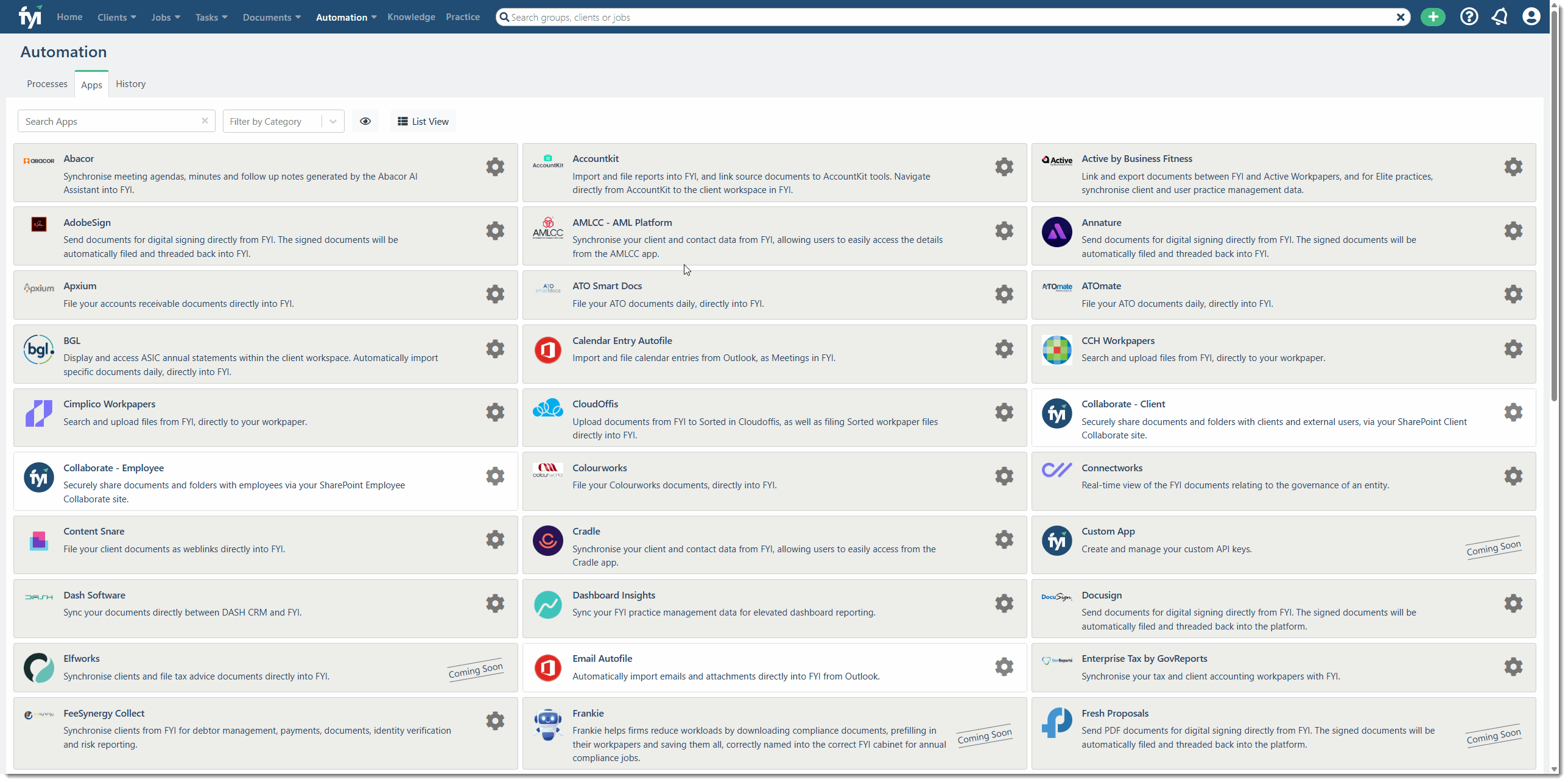This screenshot has width=1568, height=783.
Task: Open settings gear for AdobeSign
Action: coord(495,231)
